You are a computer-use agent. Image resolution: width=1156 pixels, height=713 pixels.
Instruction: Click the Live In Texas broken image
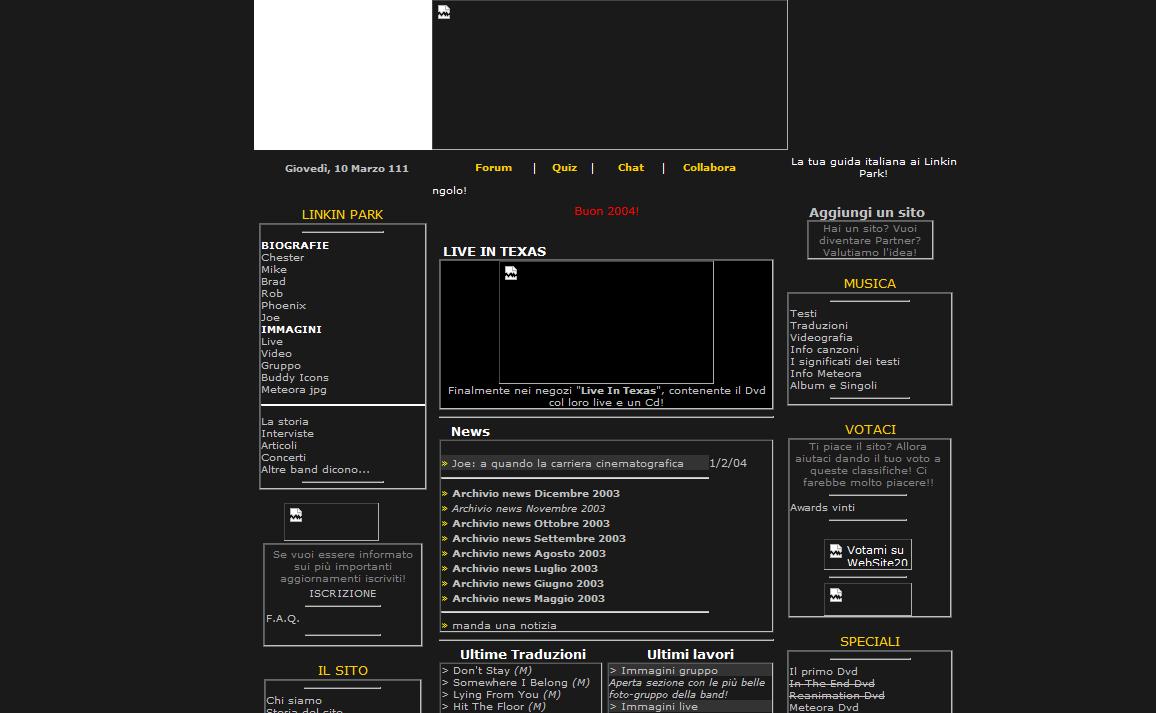[606, 322]
